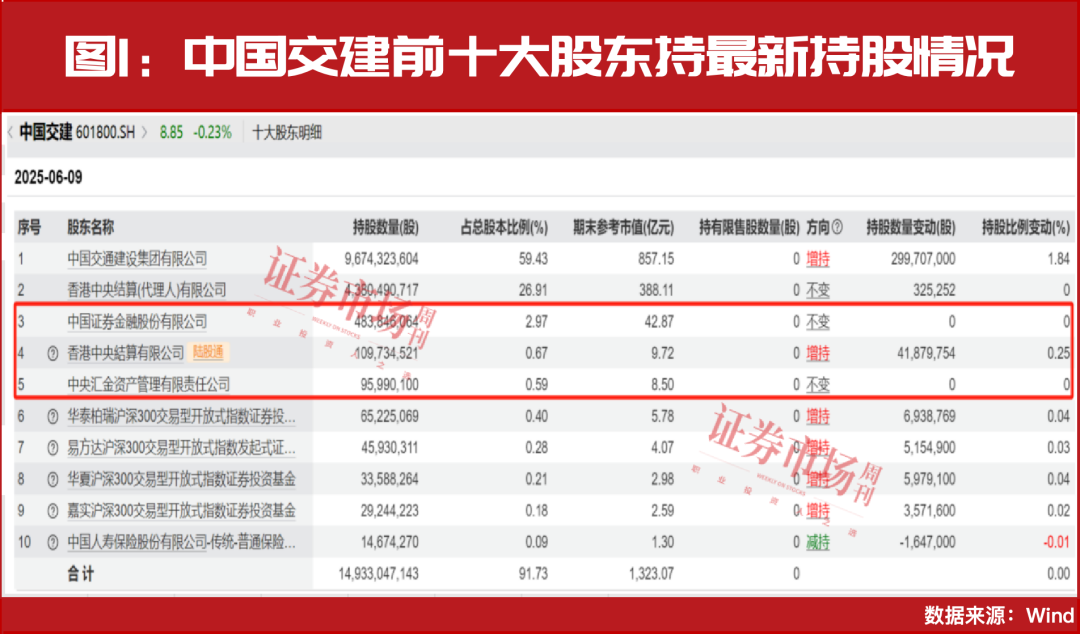Open shareholder 香港中央结算有限公司

(x=126, y=354)
